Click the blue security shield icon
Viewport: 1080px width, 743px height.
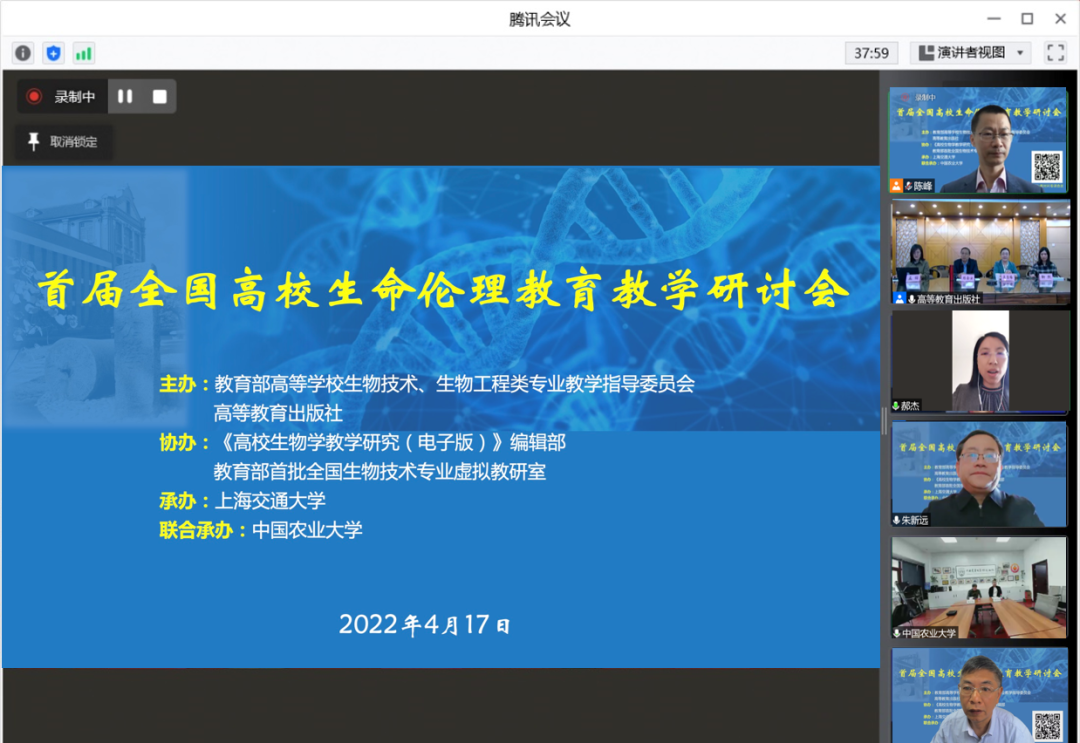pyautogui.click(x=54, y=53)
